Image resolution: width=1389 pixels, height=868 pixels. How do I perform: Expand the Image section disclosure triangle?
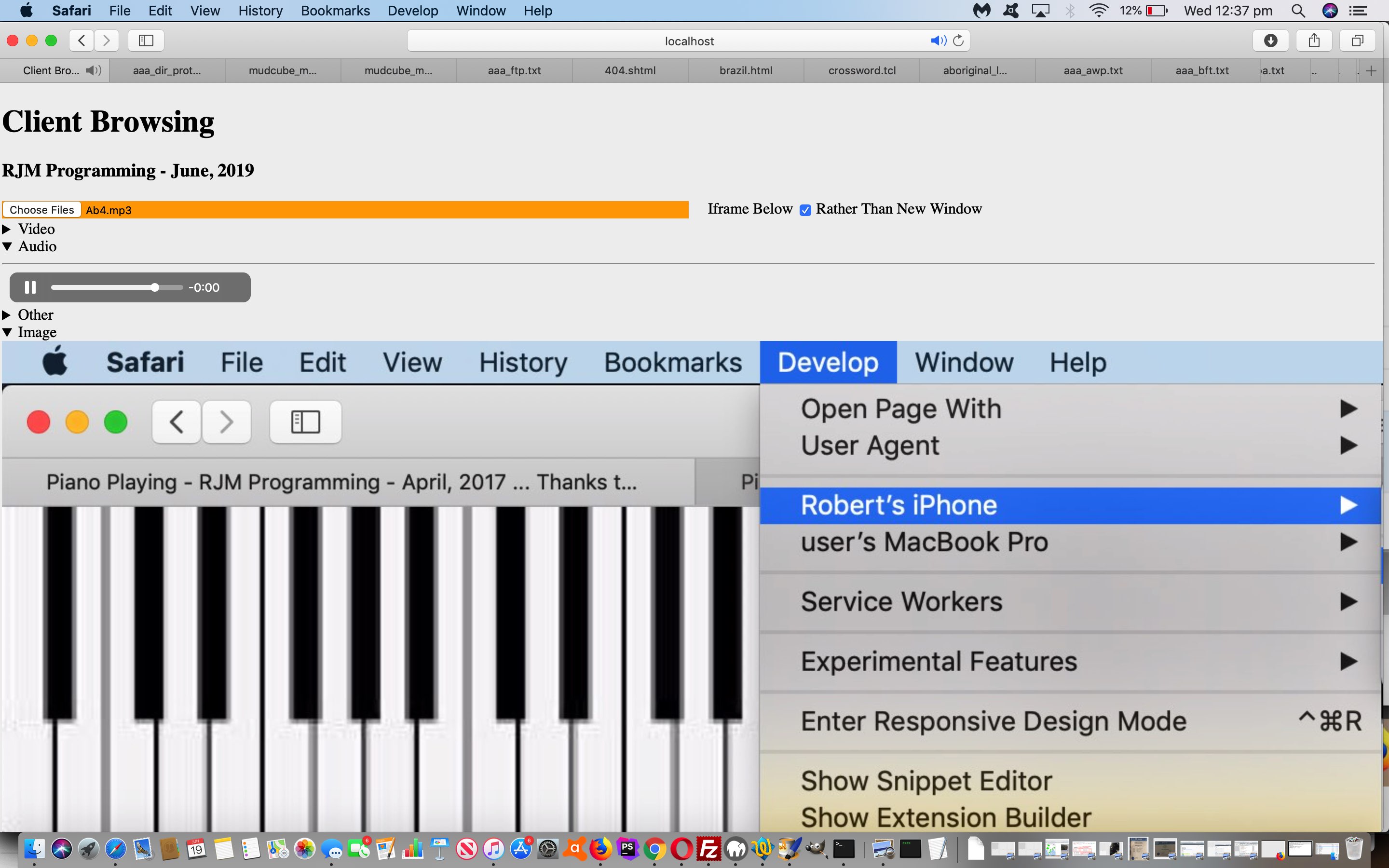[7, 332]
